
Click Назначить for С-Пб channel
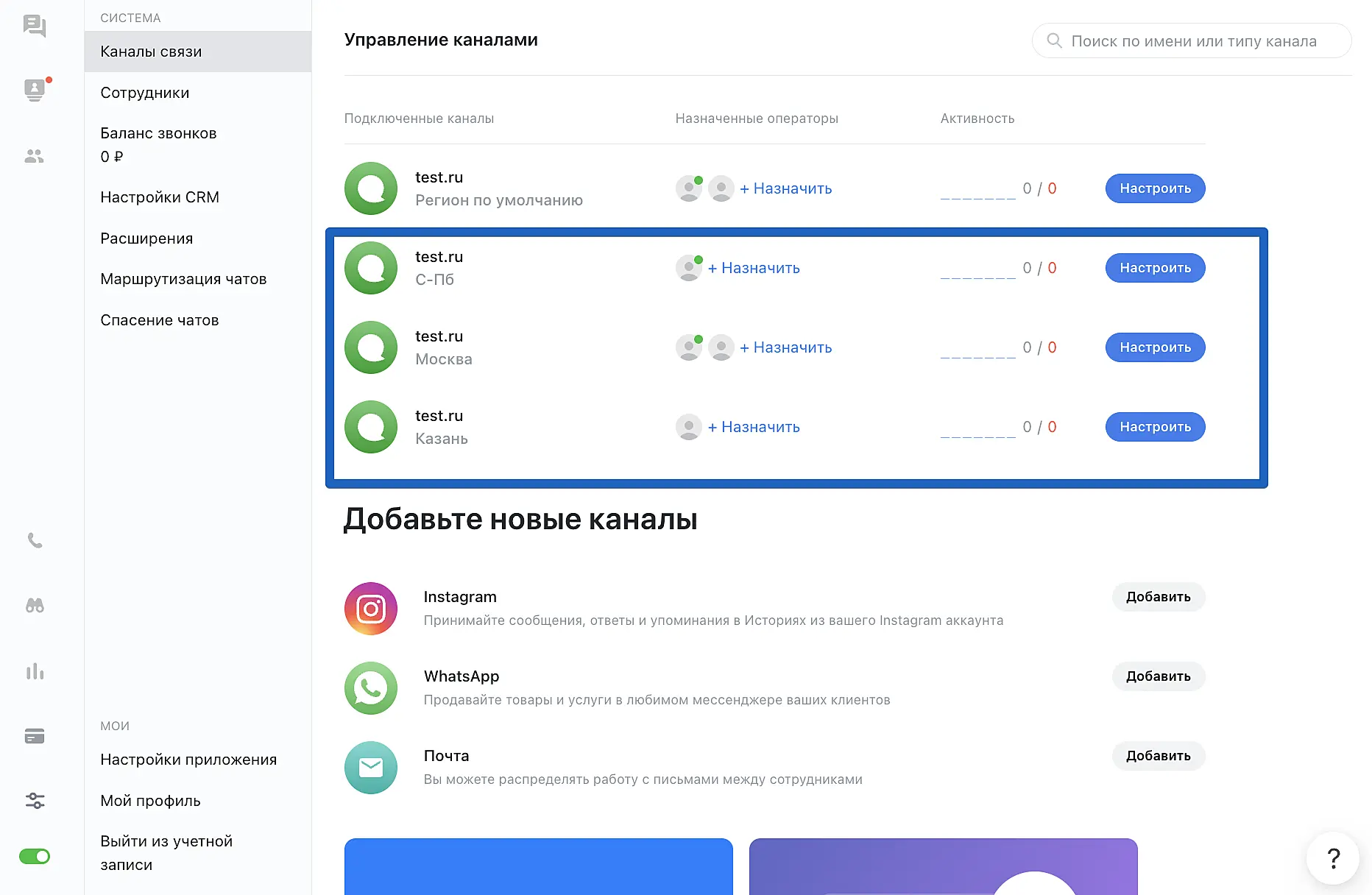click(754, 268)
